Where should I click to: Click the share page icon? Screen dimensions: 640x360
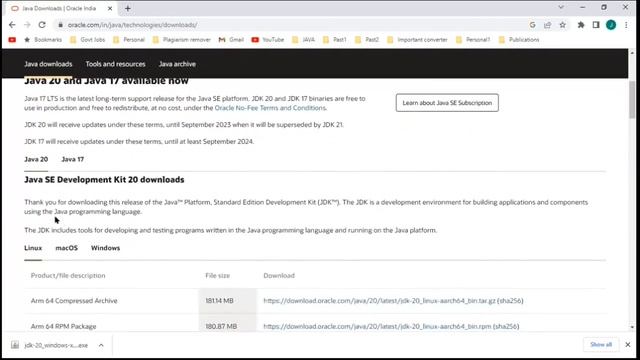pos(547,25)
